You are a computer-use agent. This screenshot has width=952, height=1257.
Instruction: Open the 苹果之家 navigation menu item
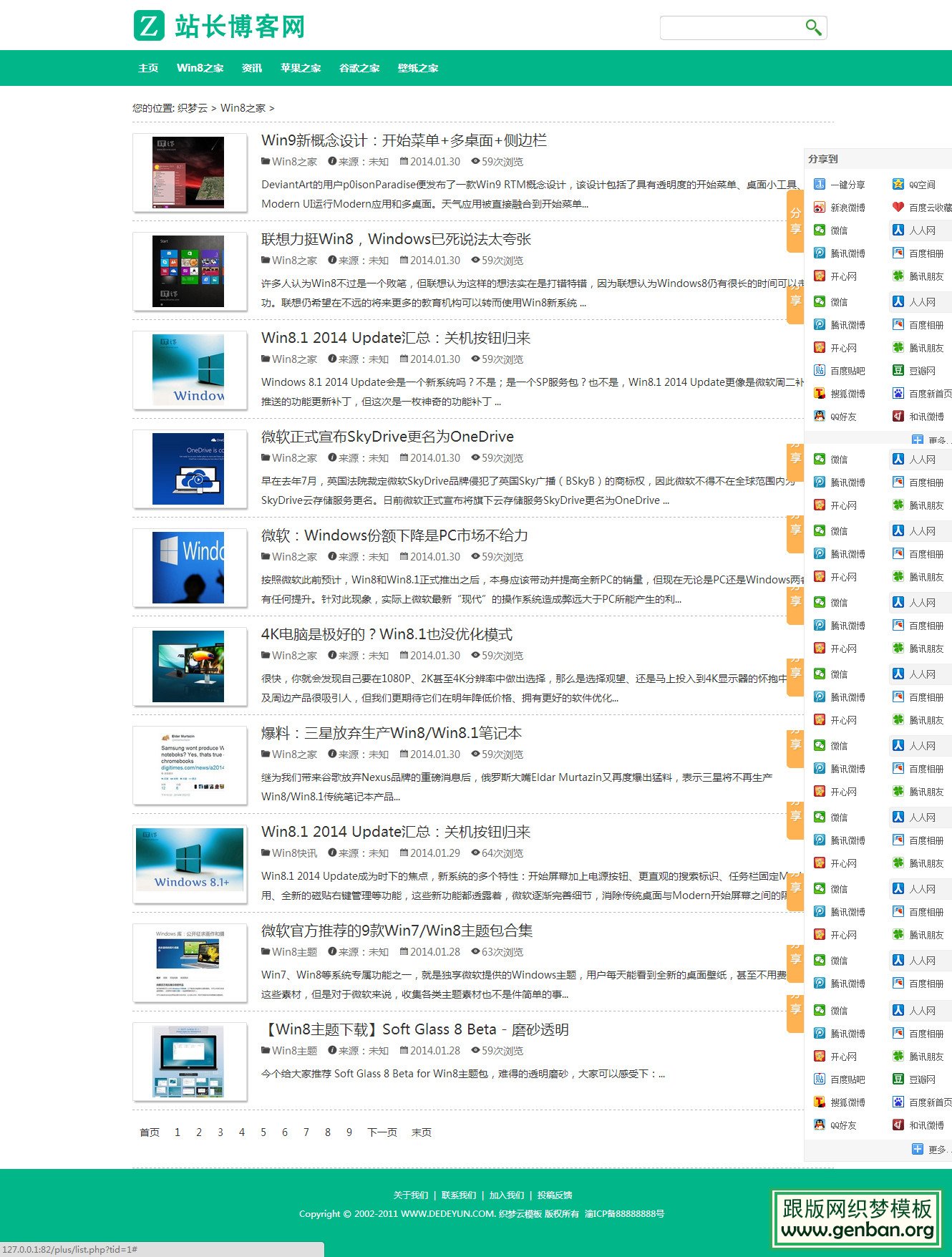(x=301, y=68)
